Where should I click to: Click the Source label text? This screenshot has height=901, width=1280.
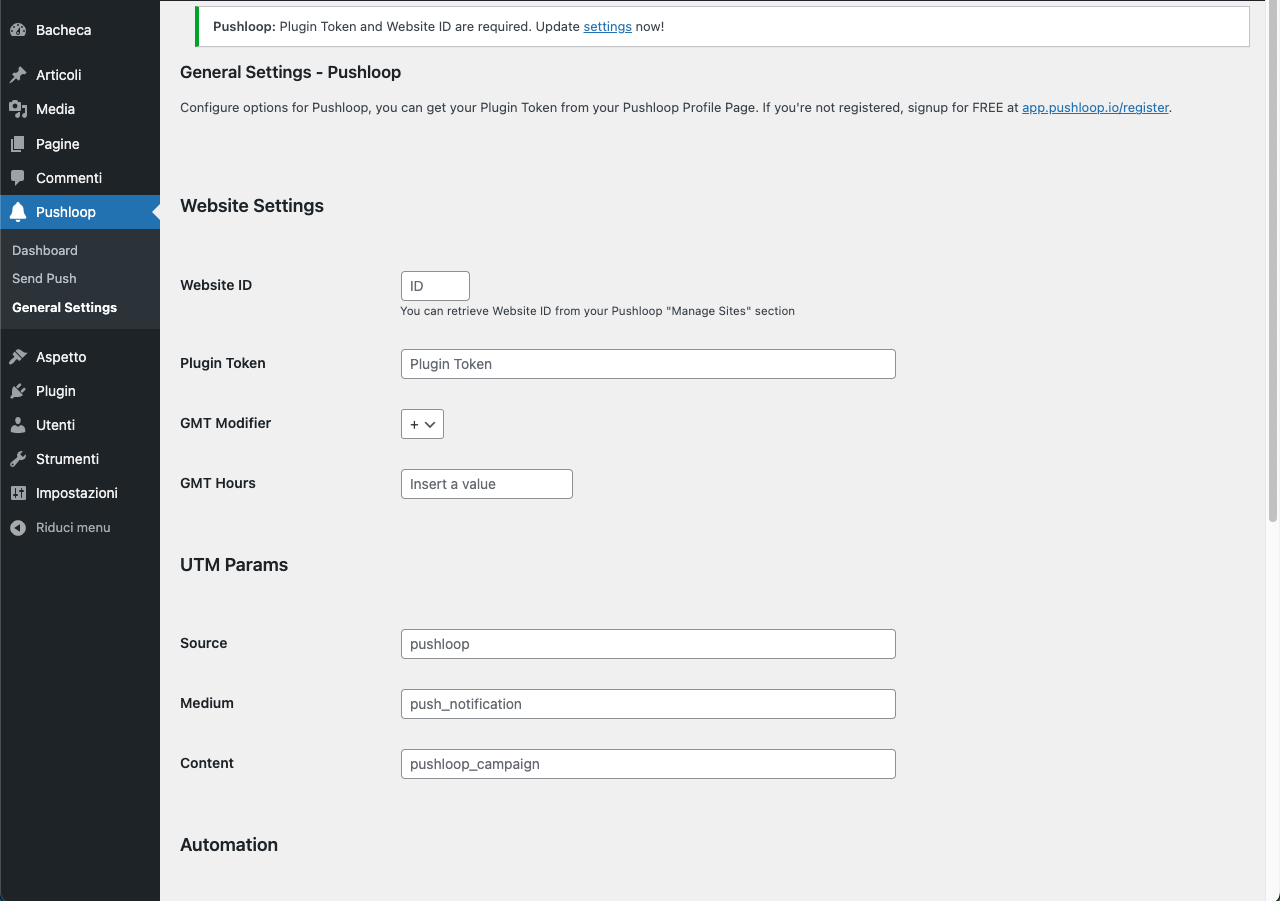tap(204, 643)
